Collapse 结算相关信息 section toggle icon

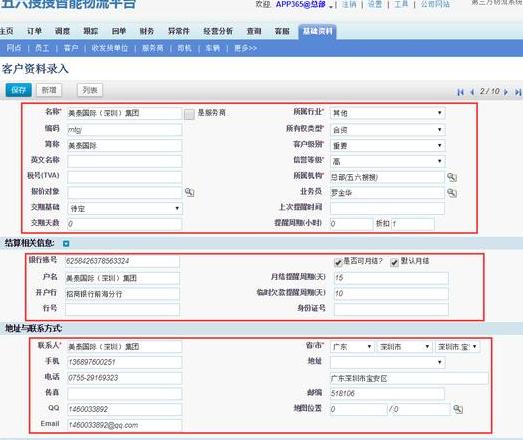pyautogui.click(x=66, y=244)
